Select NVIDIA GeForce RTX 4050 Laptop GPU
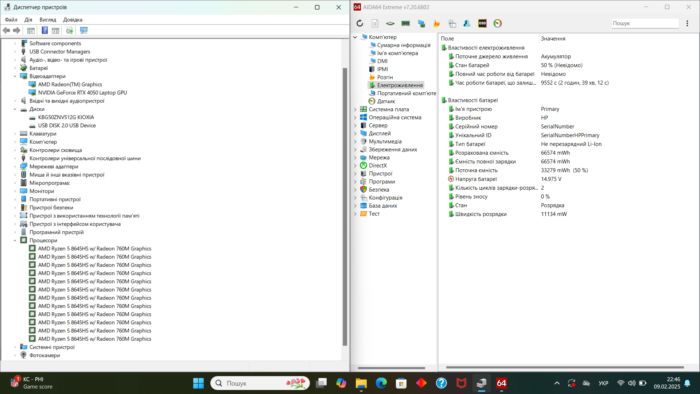 pyautogui.click(x=82, y=93)
